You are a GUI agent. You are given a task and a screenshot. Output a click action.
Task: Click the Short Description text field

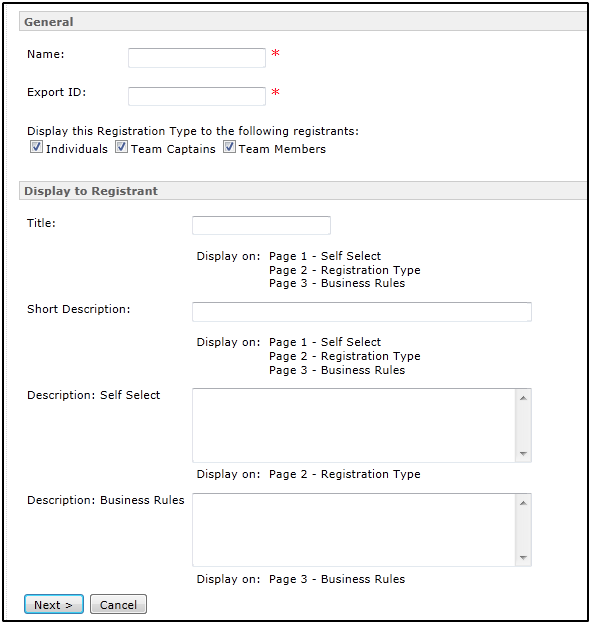pos(362,312)
